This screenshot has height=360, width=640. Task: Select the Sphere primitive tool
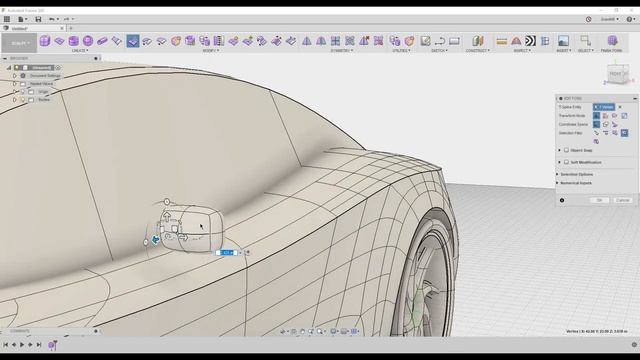tap(88, 41)
